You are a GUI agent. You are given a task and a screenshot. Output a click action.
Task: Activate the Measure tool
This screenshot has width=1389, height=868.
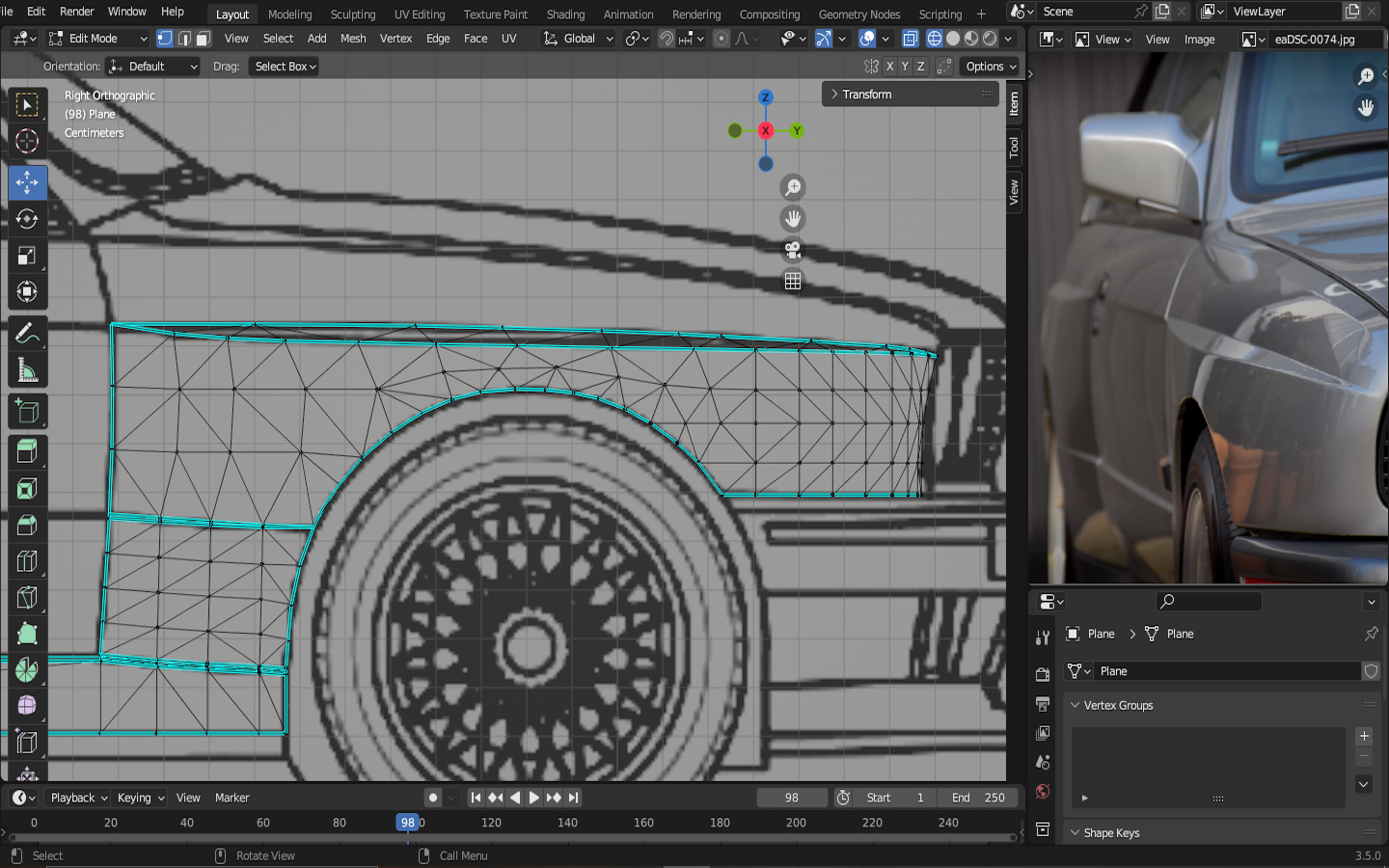tap(27, 371)
